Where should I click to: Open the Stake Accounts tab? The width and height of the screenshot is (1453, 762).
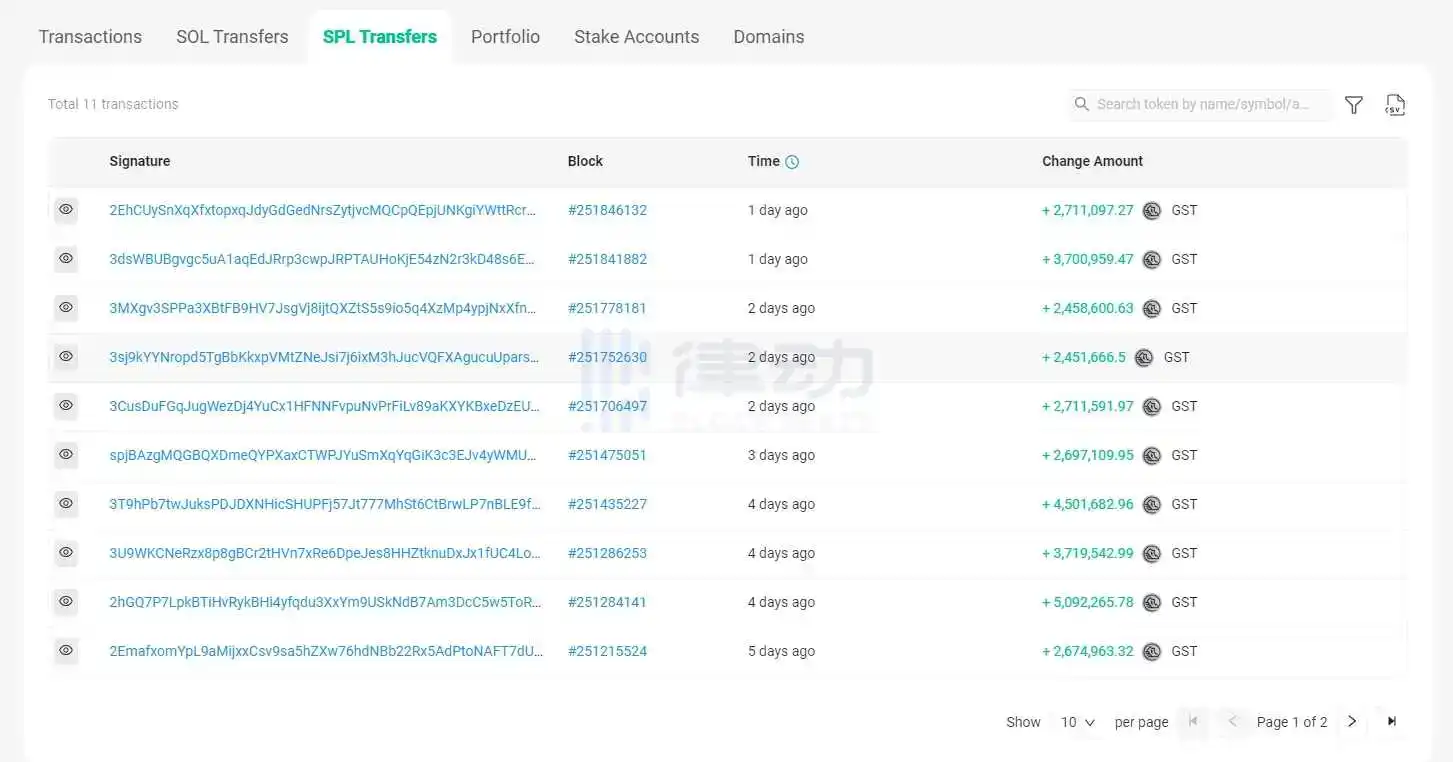[x=636, y=37]
